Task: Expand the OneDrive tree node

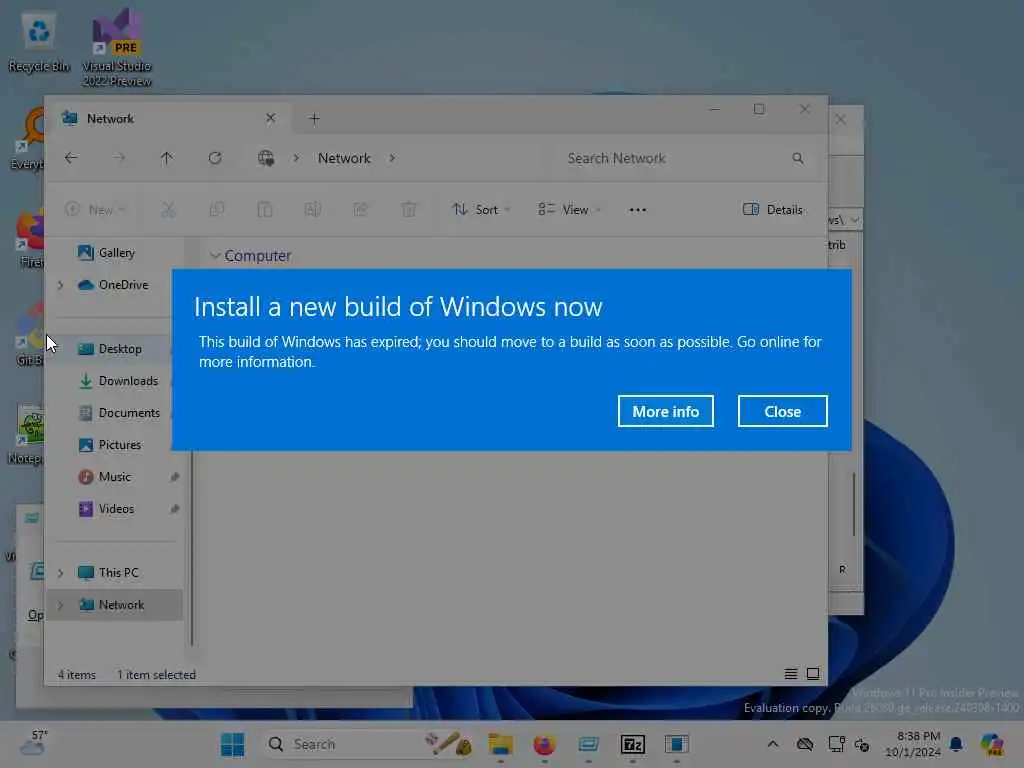Action: click(60, 285)
